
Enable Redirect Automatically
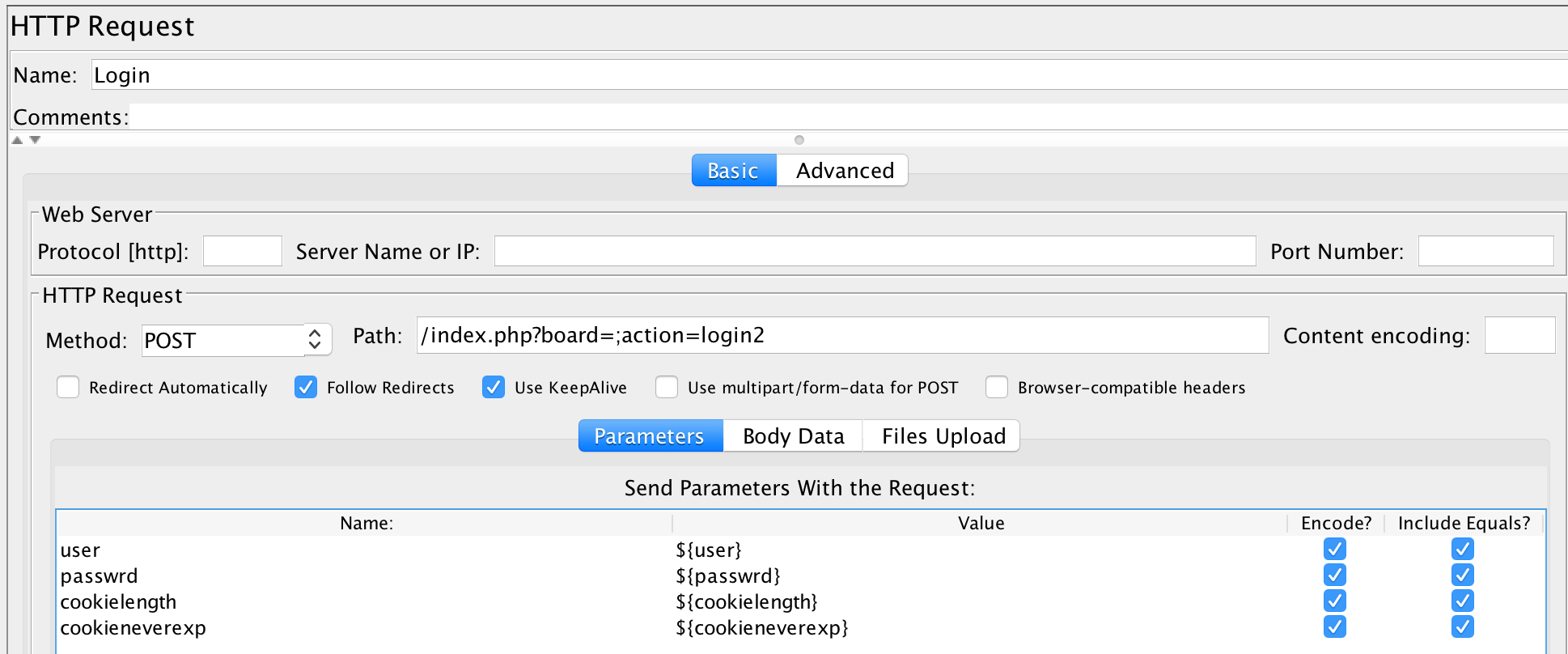pyautogui.click(x=67, y=388)
